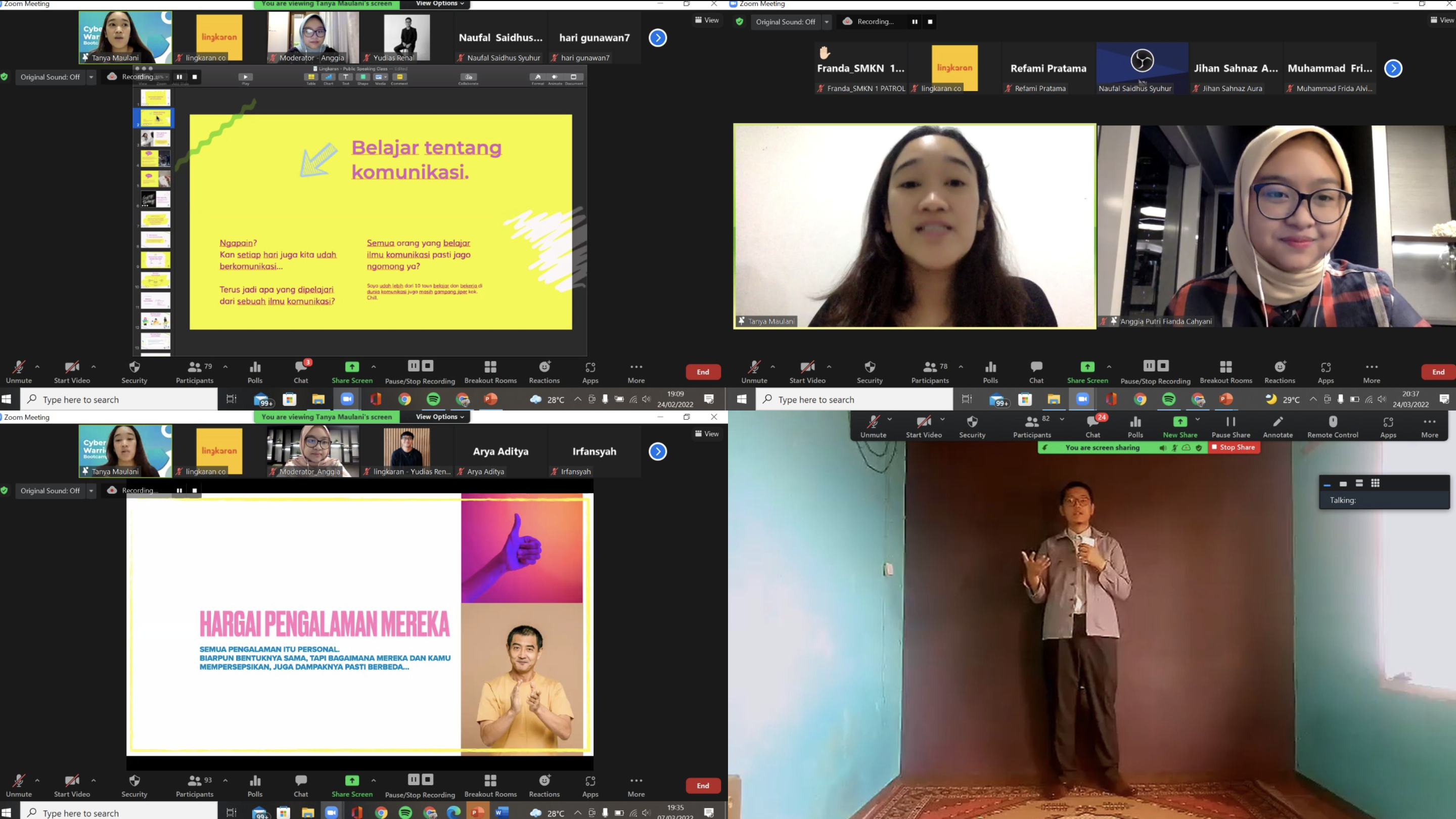
Task: Switch to grid layout in Talking panel
Action: (1375, 483)
